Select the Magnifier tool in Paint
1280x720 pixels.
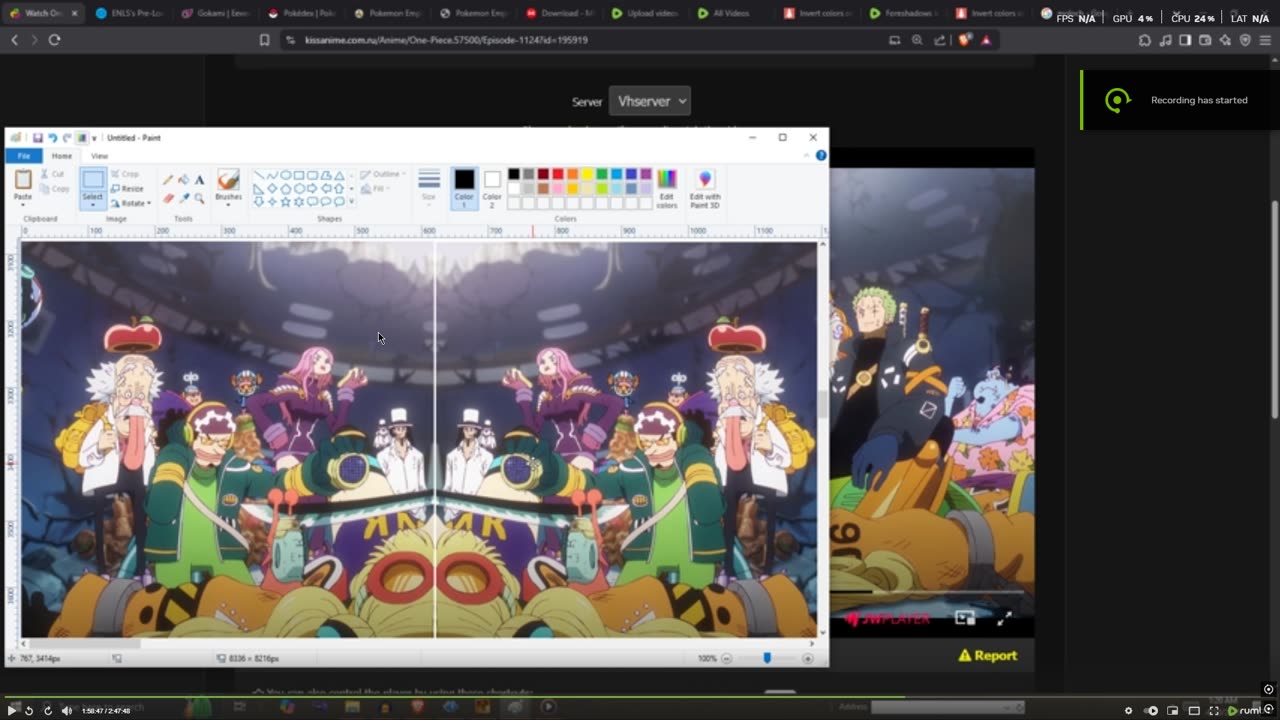(199, 198)
